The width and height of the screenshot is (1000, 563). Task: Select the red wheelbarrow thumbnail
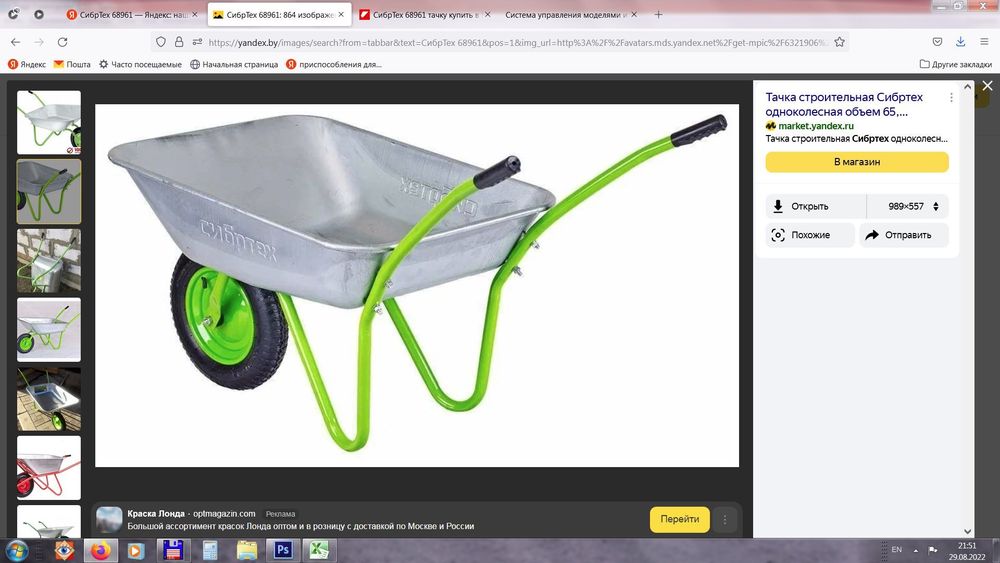pos(48,467)
